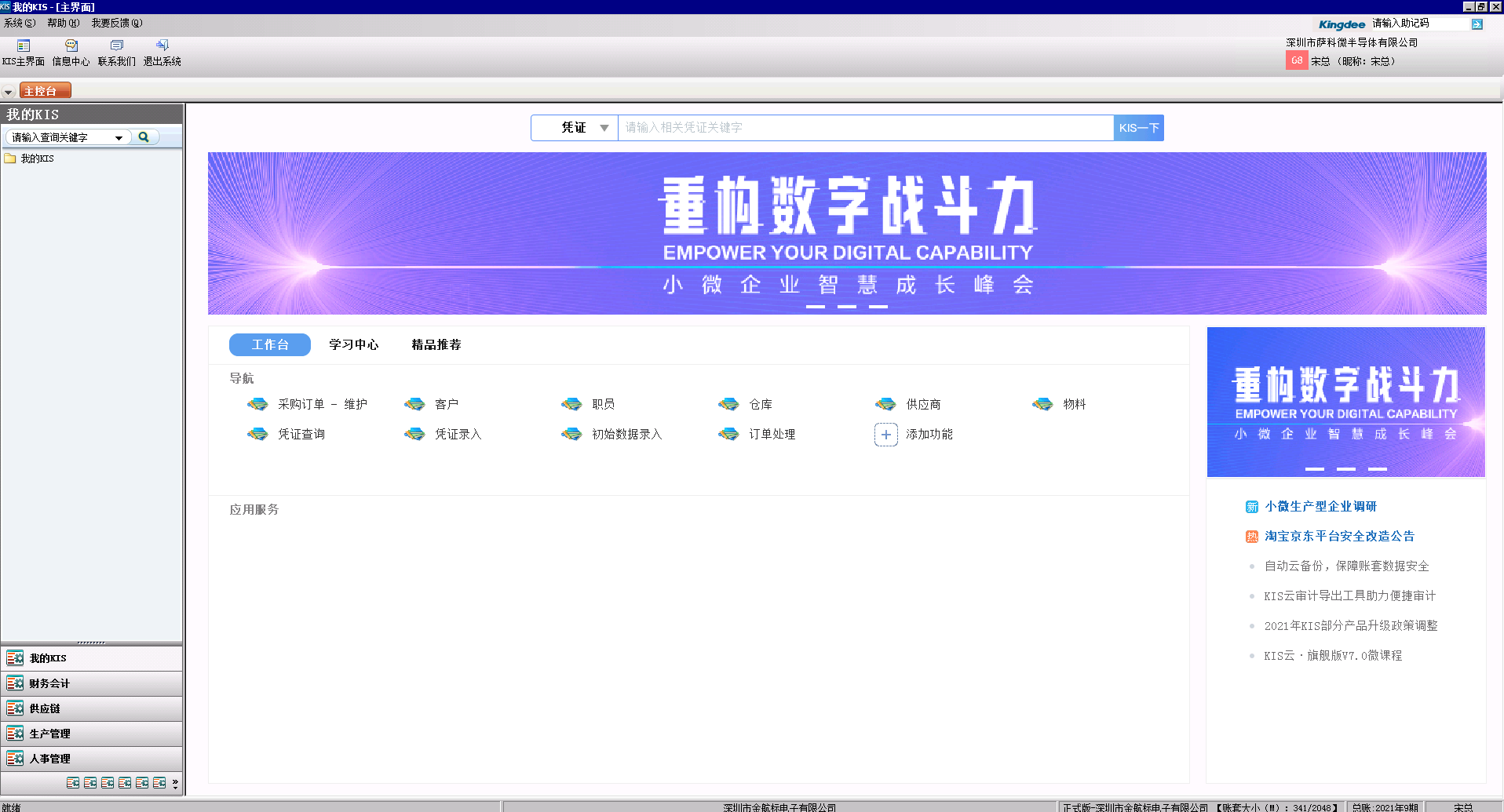This screenshot has height=812, width=1504.
Task: Click the 添加功能 plus icon
Action: 885,434
